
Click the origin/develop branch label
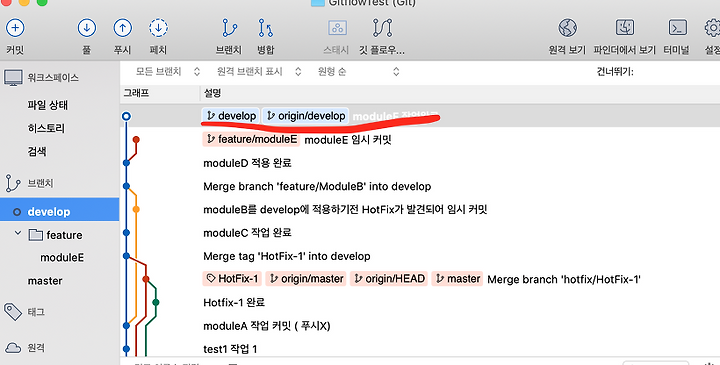306,116
